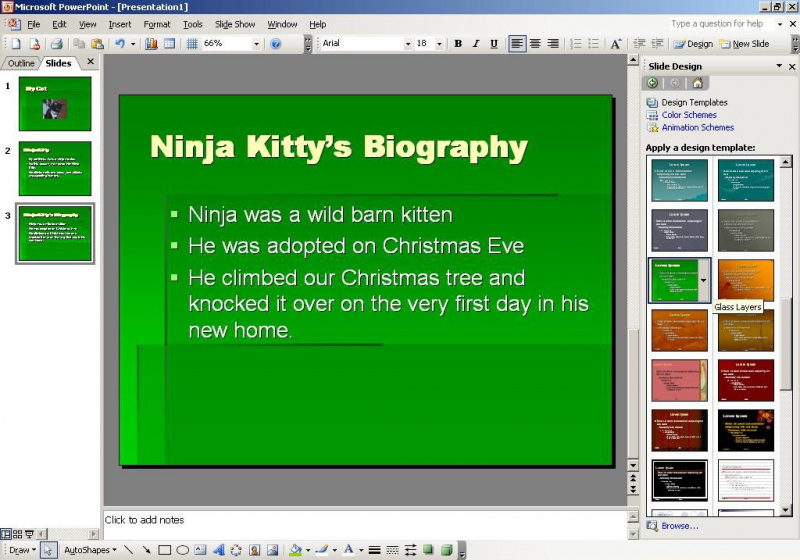
Task: Insert a chart using the chart icon
Action: point(152,44)
